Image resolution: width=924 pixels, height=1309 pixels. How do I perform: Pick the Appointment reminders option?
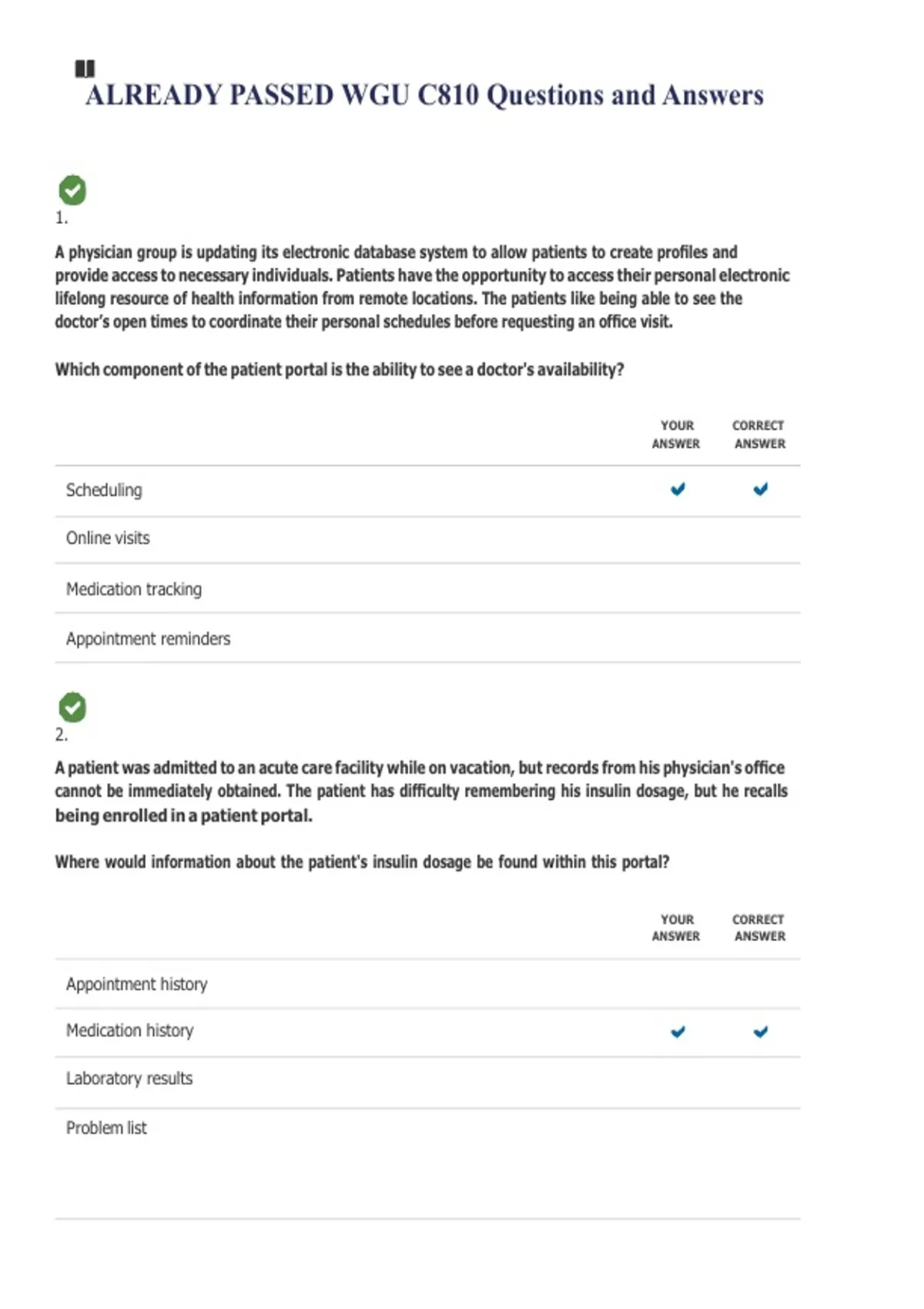[x=148, y=639]
